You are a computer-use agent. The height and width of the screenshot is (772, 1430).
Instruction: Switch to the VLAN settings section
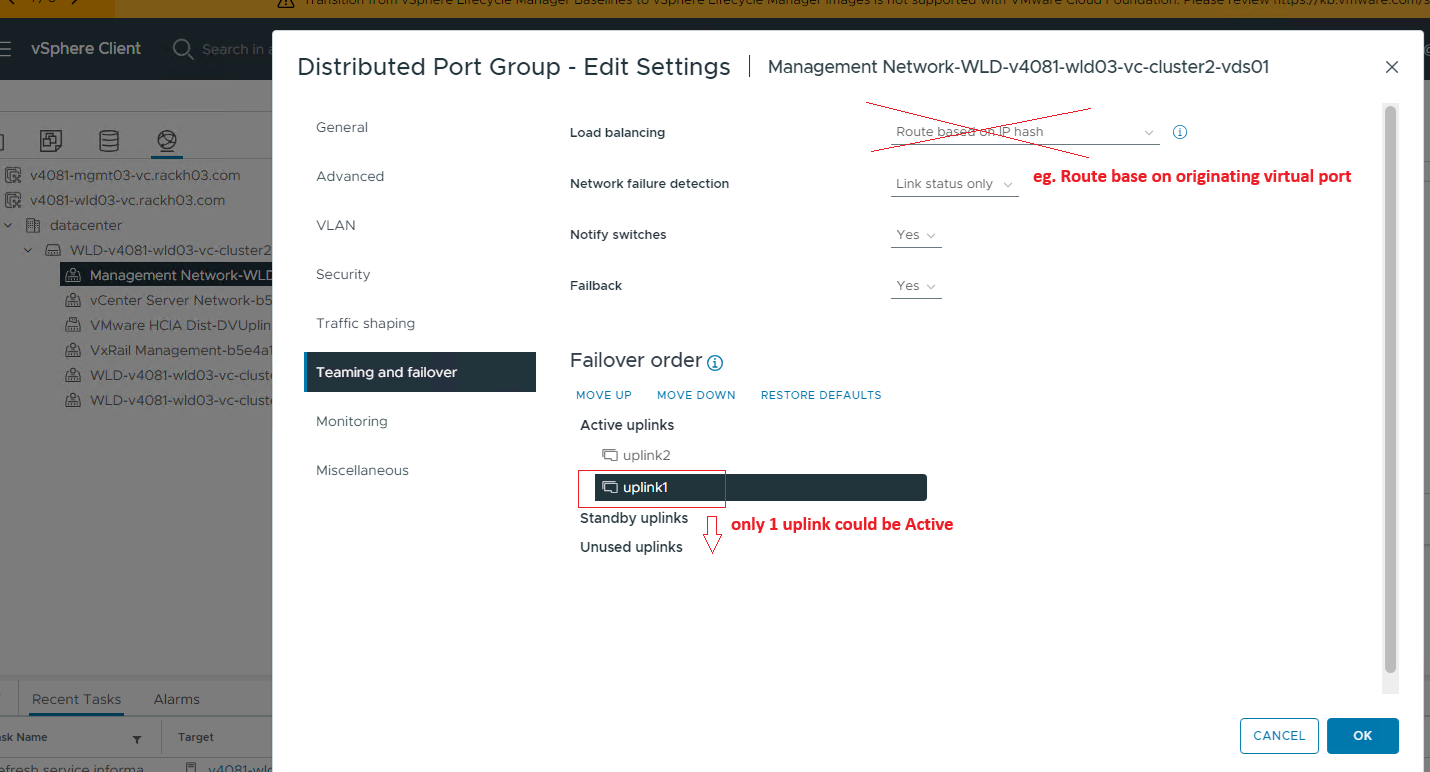[x=335, y=225]
